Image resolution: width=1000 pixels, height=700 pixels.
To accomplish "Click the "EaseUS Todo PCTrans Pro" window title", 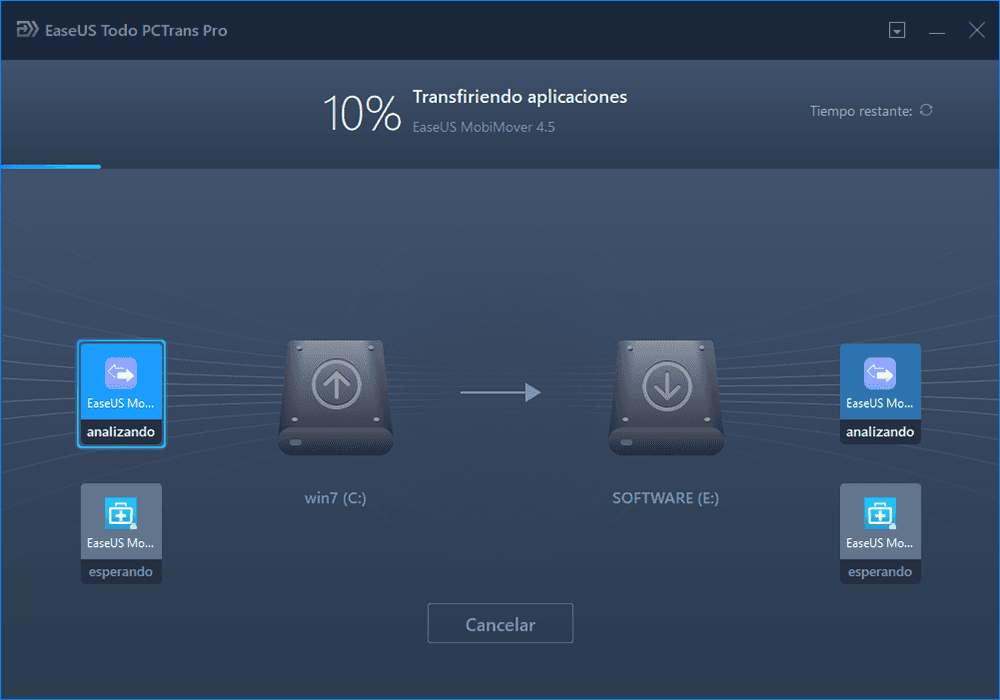I will click(136, 31).
